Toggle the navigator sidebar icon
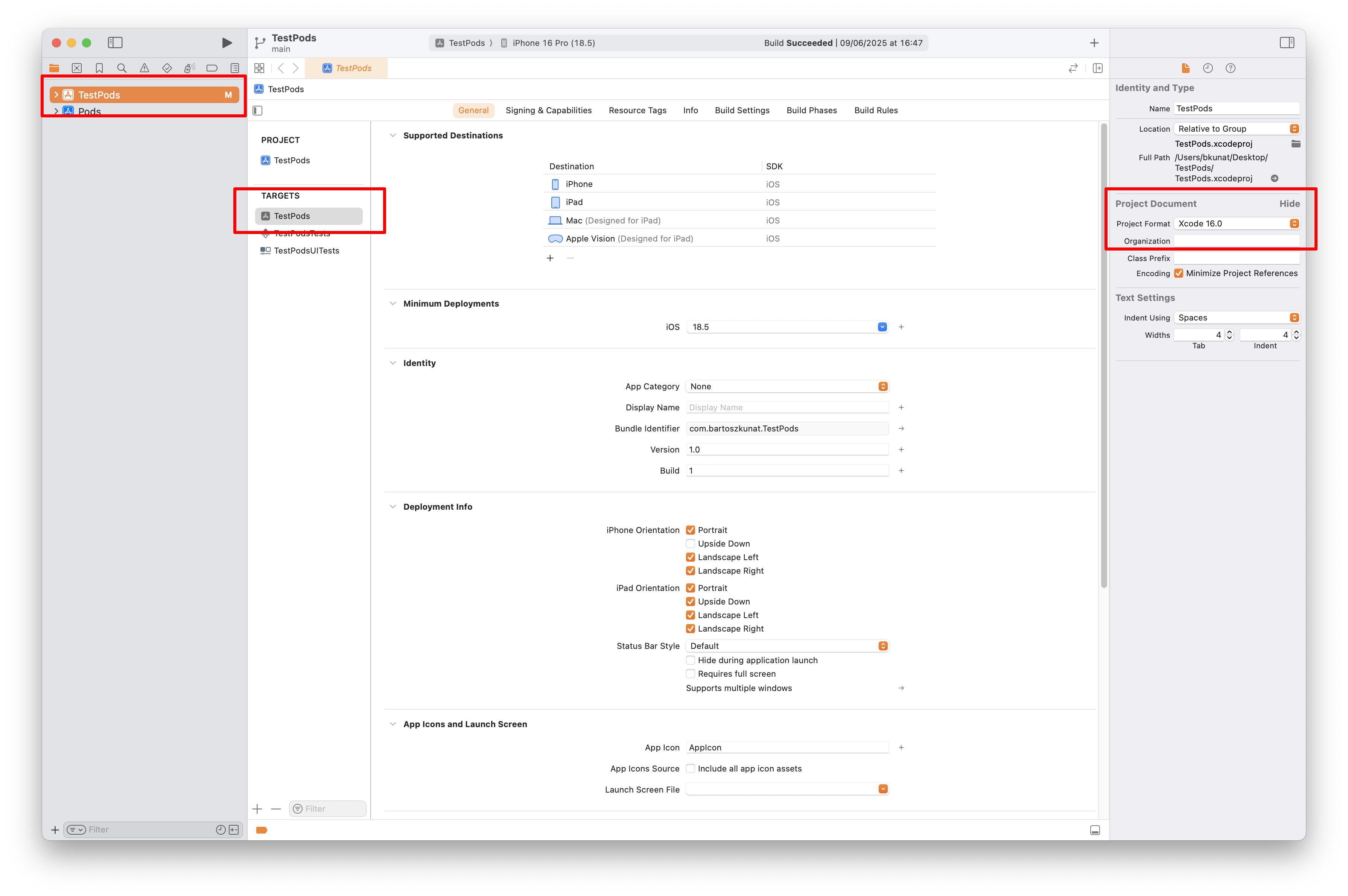This screenshot has width=1348, height=896. click(x=115, y=42)
